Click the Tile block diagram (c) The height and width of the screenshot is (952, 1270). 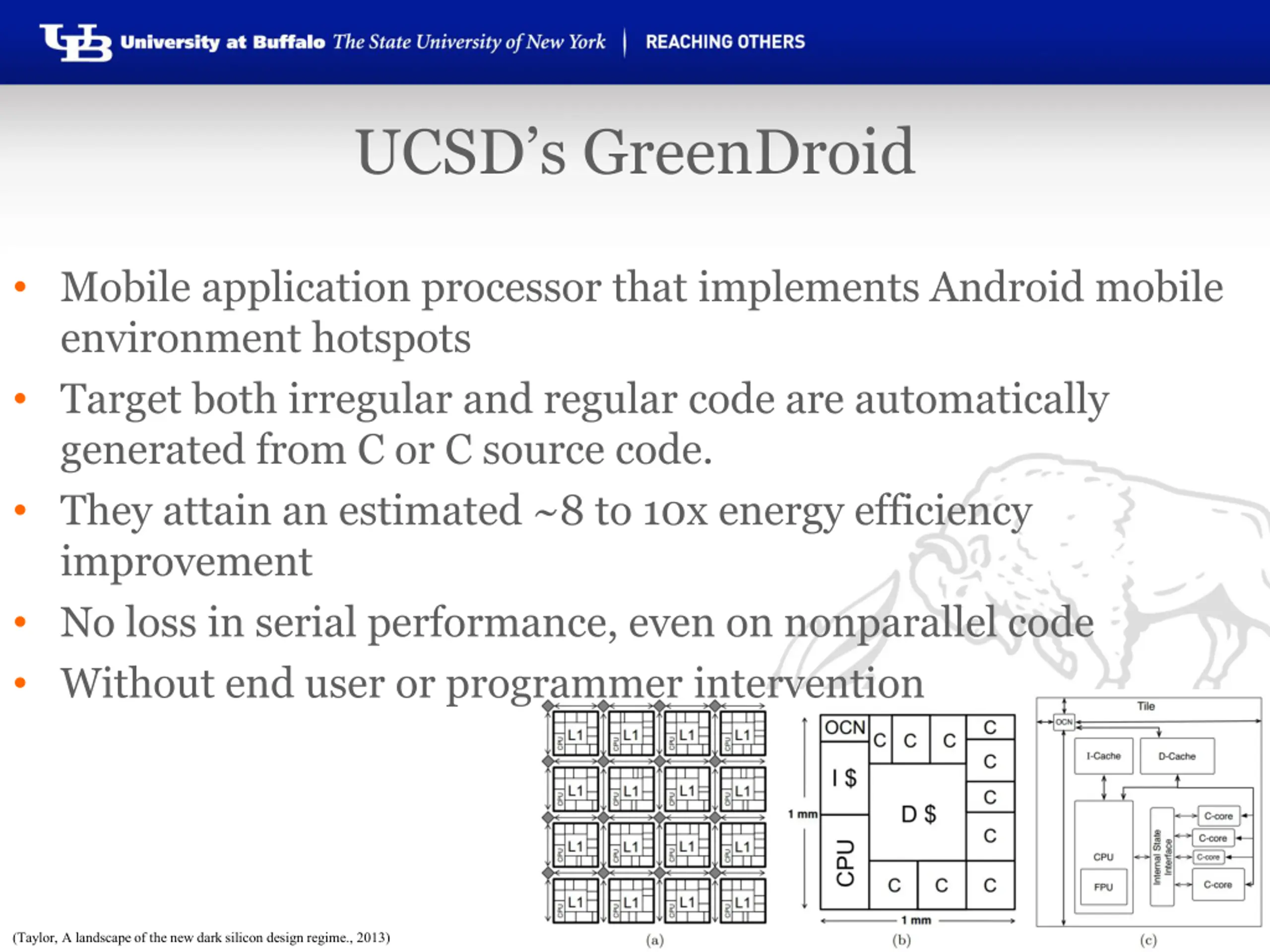(x=1148, y=811)
